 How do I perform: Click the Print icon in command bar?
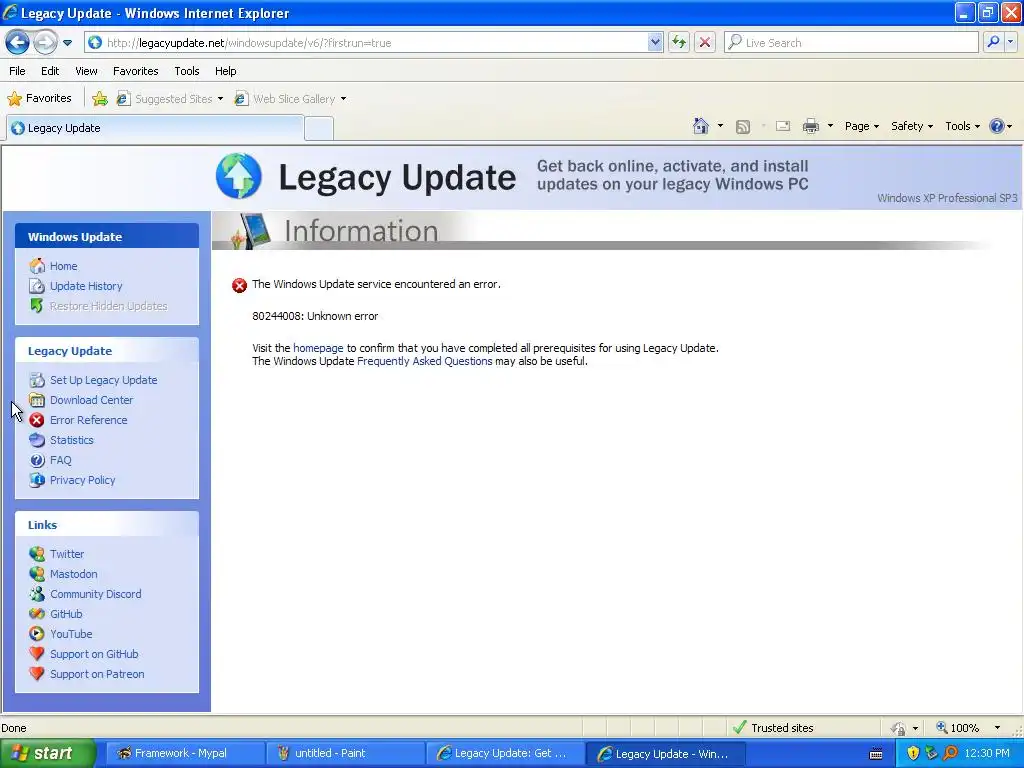[x=811, y=126]
